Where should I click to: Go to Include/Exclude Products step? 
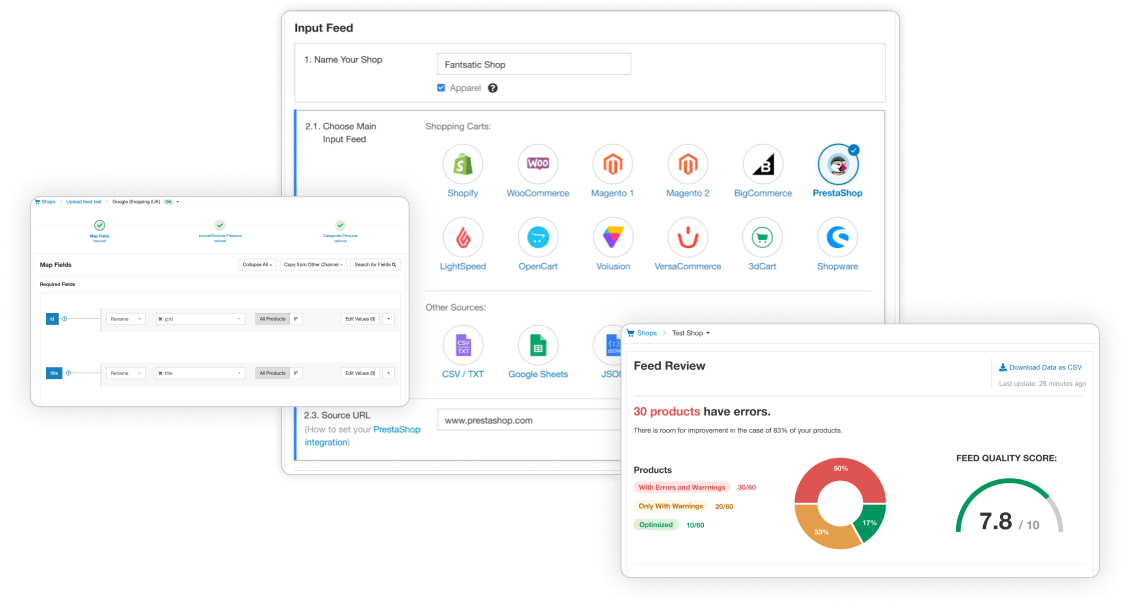tap(220, 227)
